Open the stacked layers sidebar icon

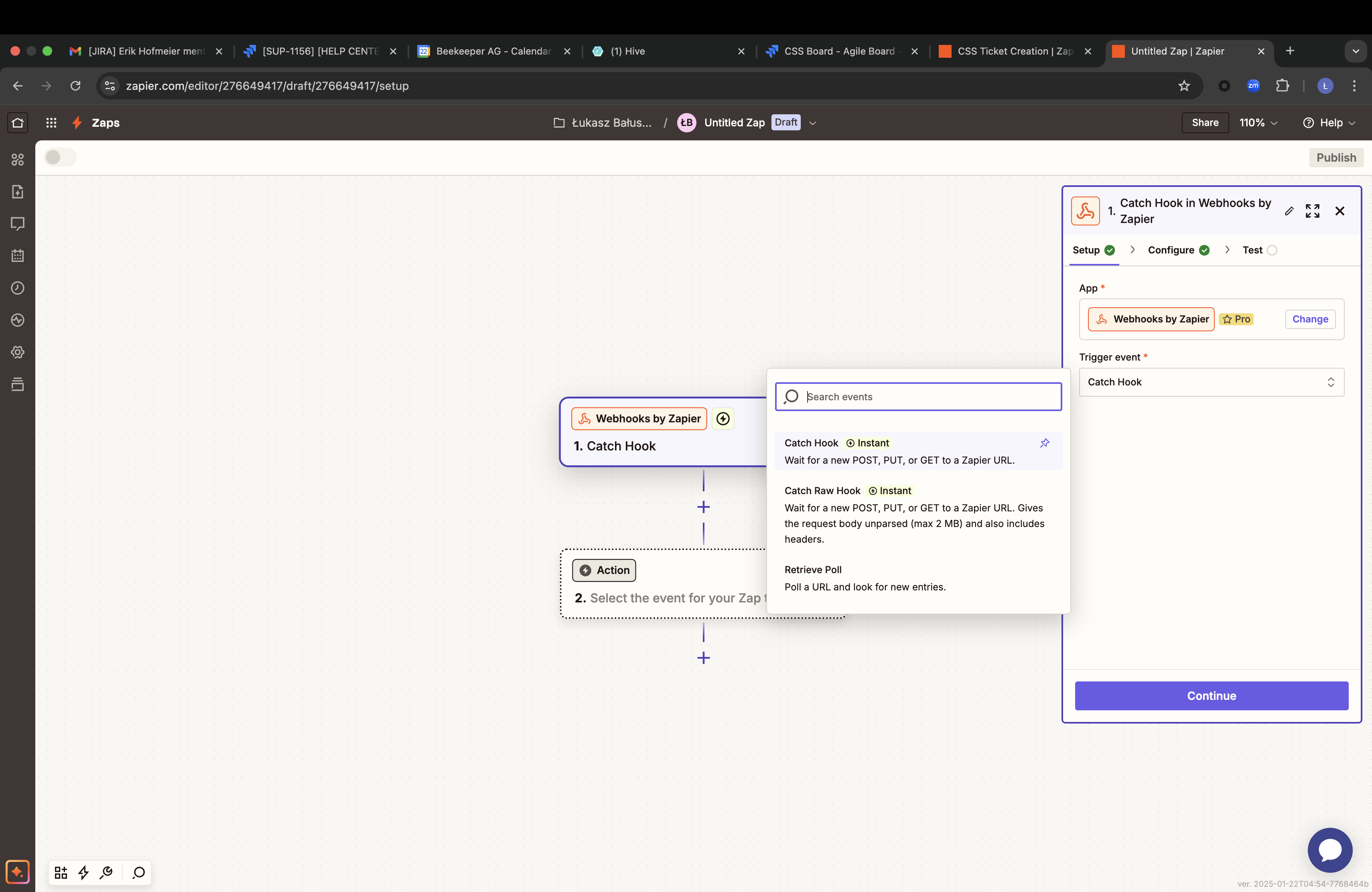(18, 384)
